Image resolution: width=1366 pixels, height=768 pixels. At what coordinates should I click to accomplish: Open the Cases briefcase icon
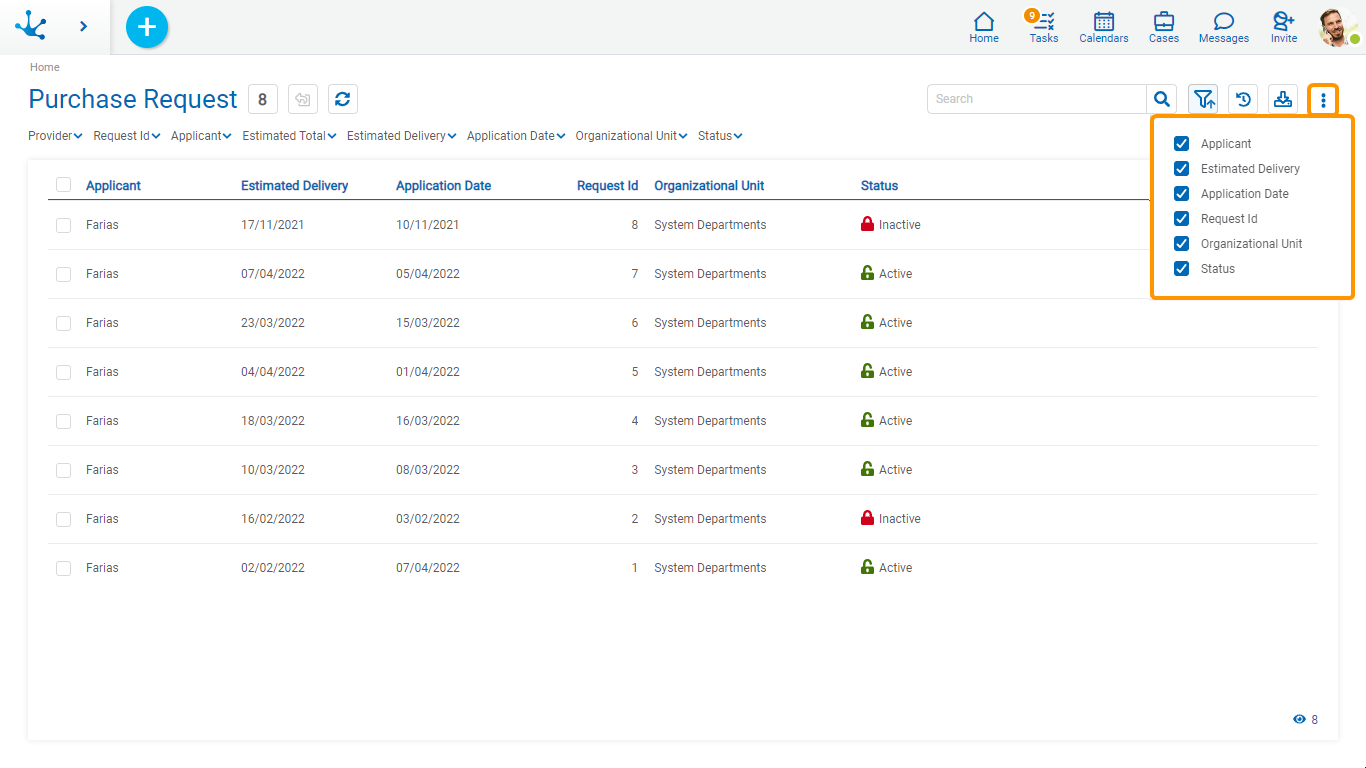tap(1163, 27)
